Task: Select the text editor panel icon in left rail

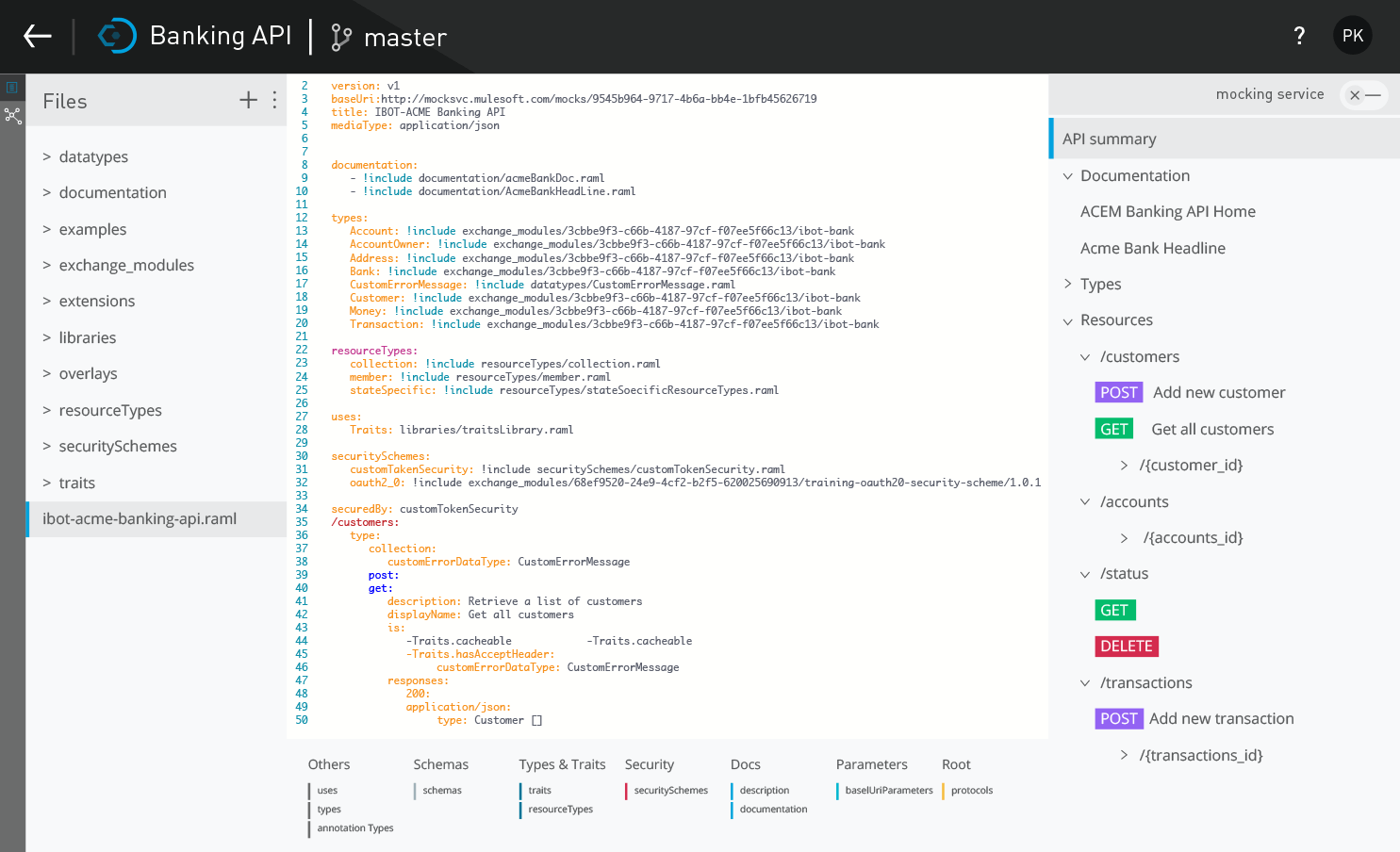Action: pyautogui.click(x=12, y=87)
